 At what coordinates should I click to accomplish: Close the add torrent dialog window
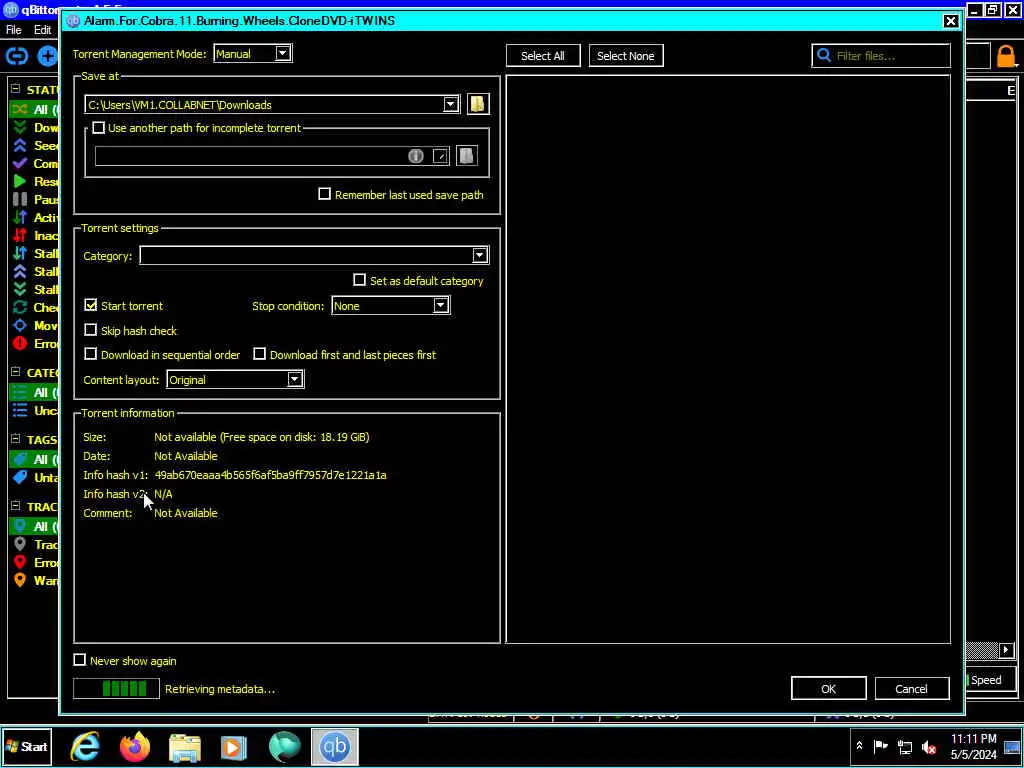tap(951, 22)
